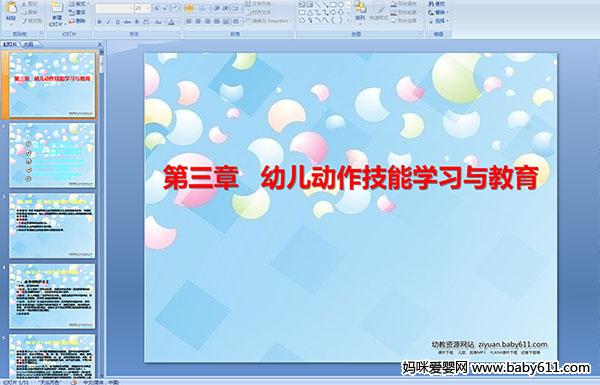Click the Arrange (排列) icon

(360, 7)
